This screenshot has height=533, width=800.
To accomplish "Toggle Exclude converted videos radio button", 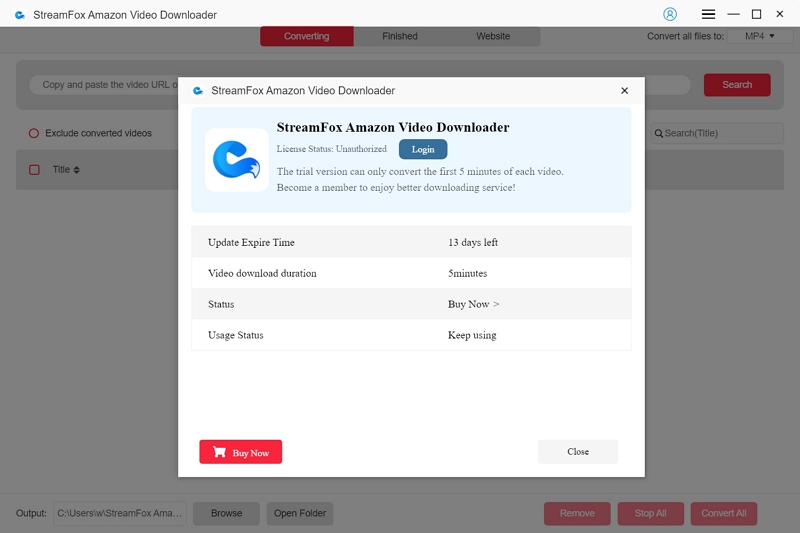I will click(34, 133).
